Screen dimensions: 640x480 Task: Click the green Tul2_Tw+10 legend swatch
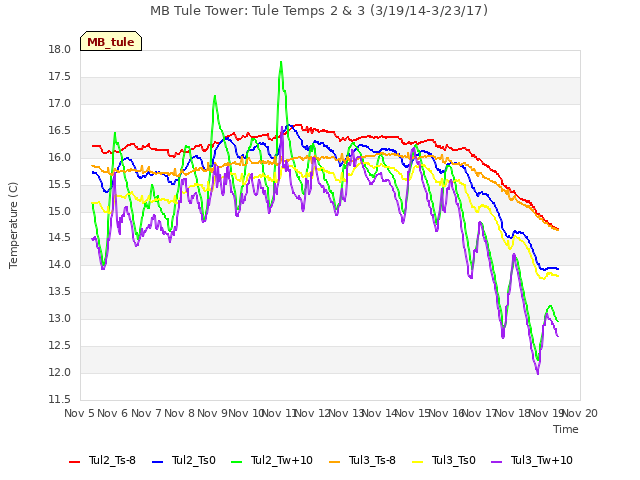237,461
